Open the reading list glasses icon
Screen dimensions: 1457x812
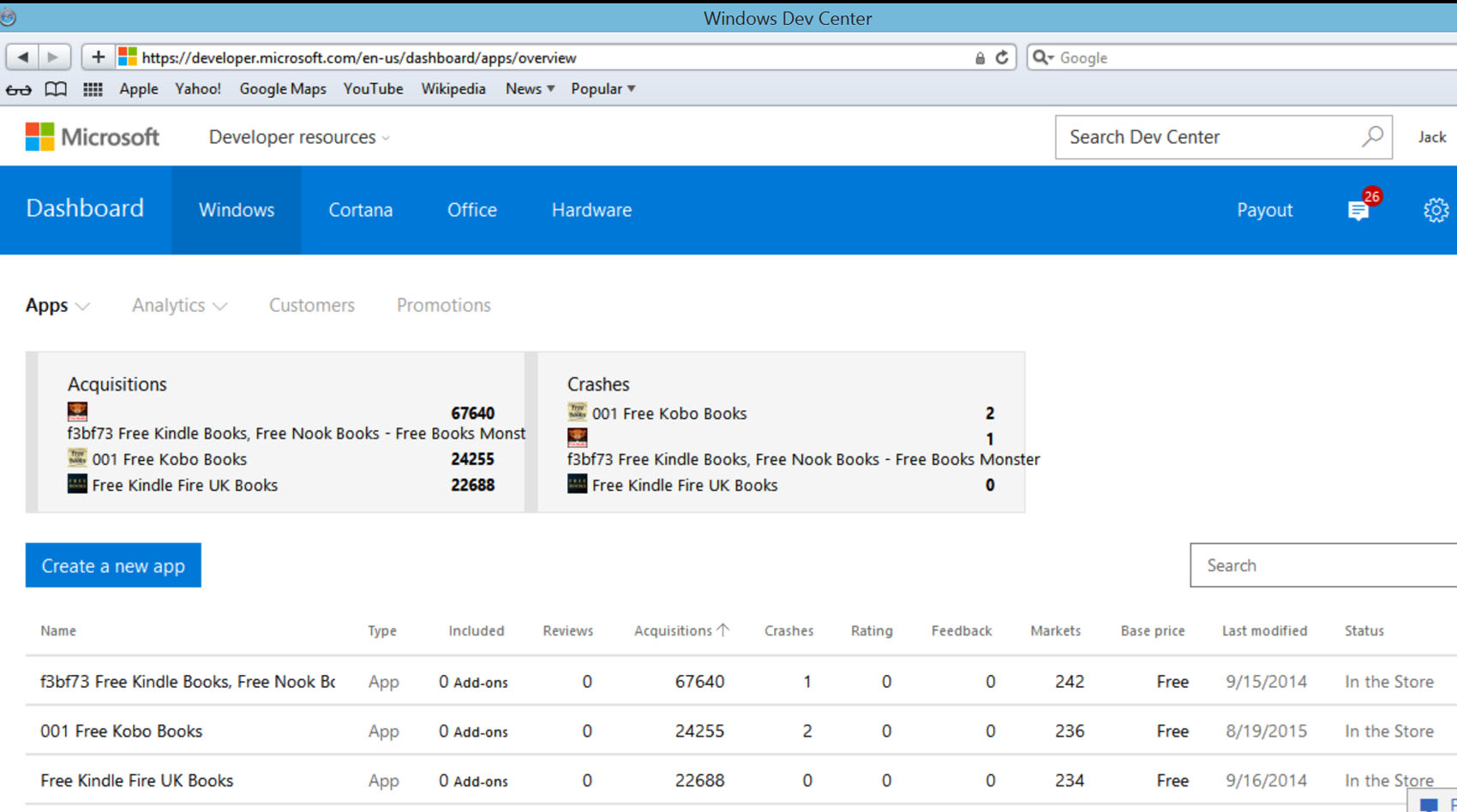19,89
